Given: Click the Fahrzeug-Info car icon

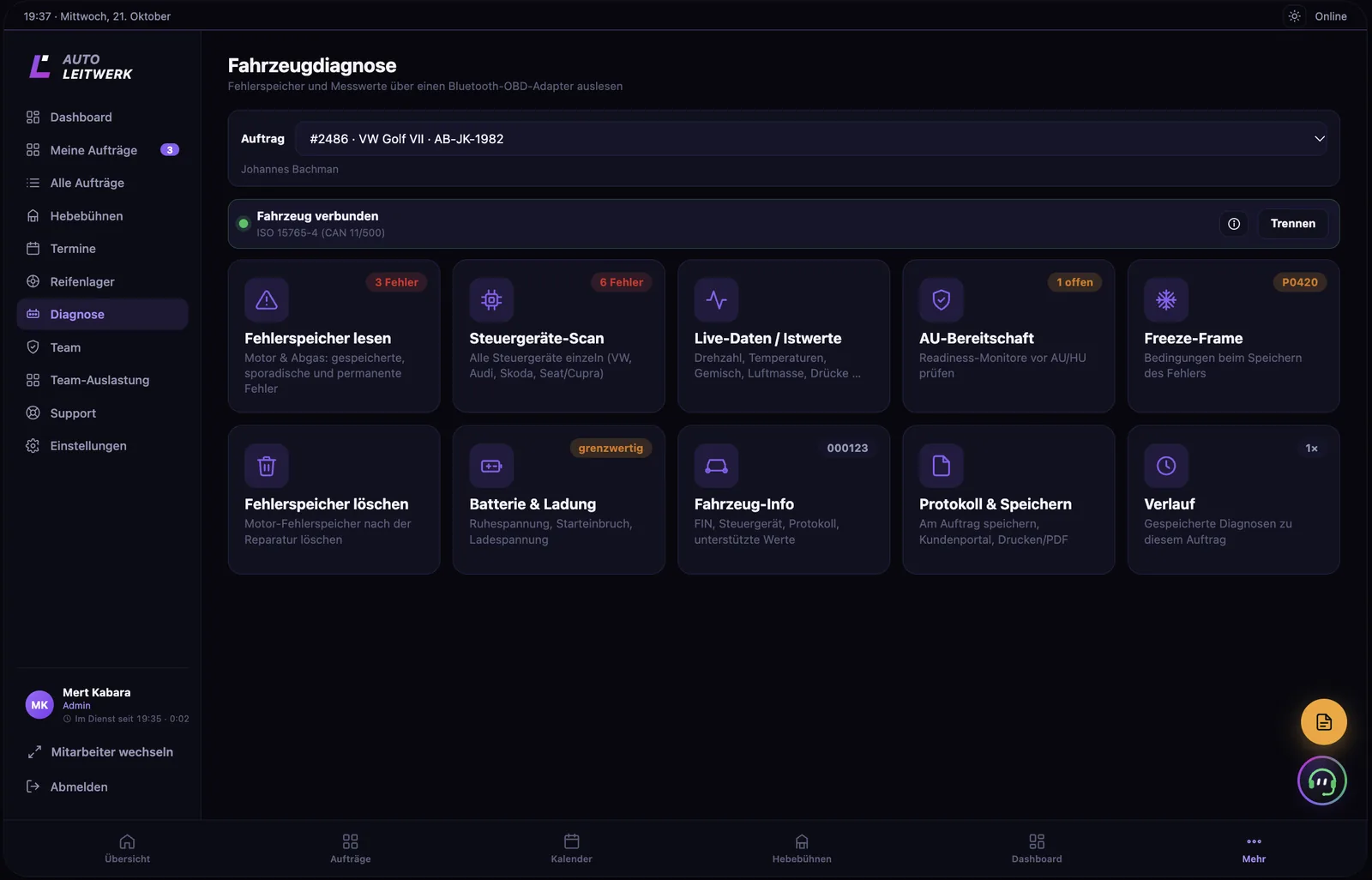Looking at the screenshot, I should [716, 466].
